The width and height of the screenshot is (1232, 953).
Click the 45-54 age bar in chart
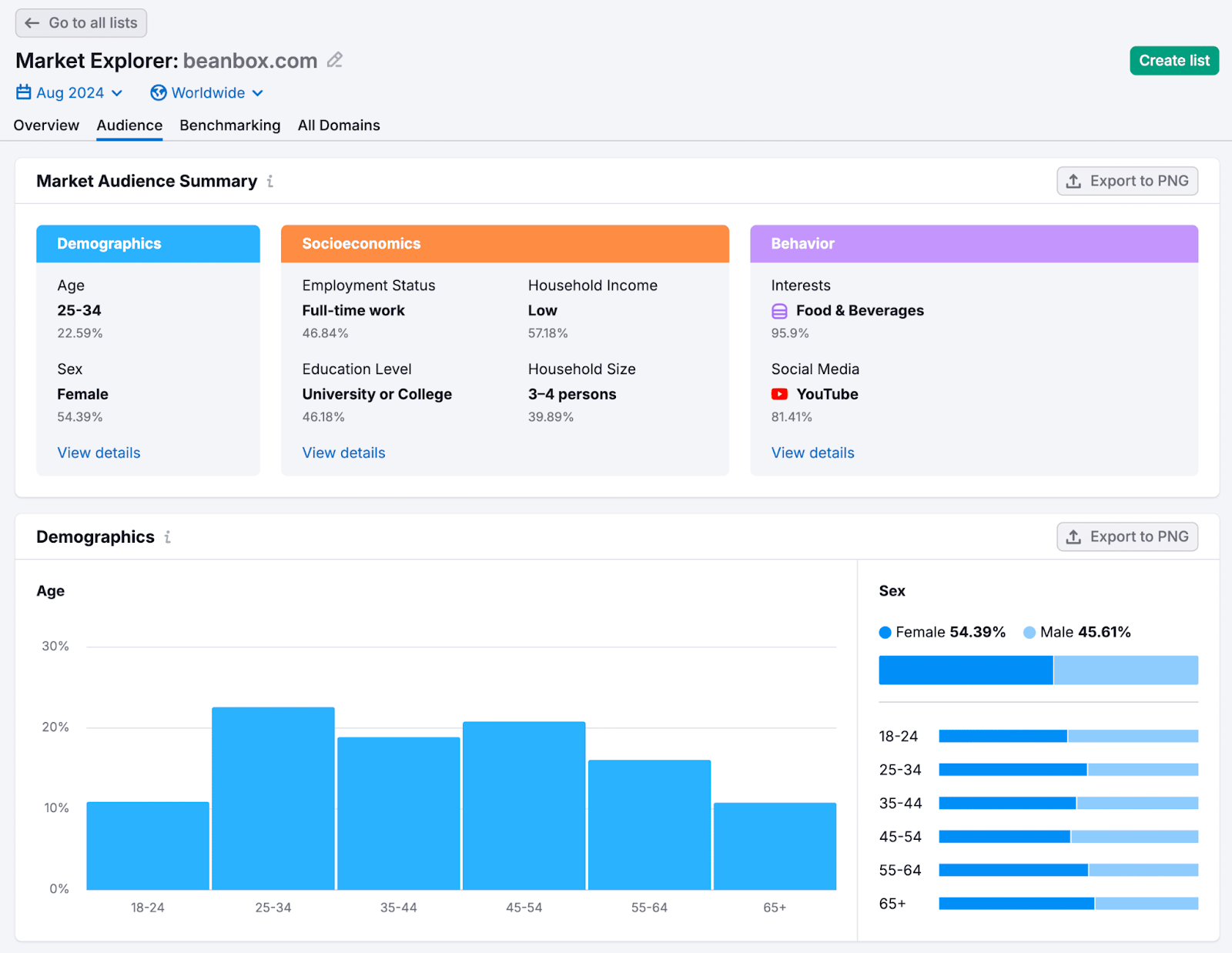click(524, 806)
